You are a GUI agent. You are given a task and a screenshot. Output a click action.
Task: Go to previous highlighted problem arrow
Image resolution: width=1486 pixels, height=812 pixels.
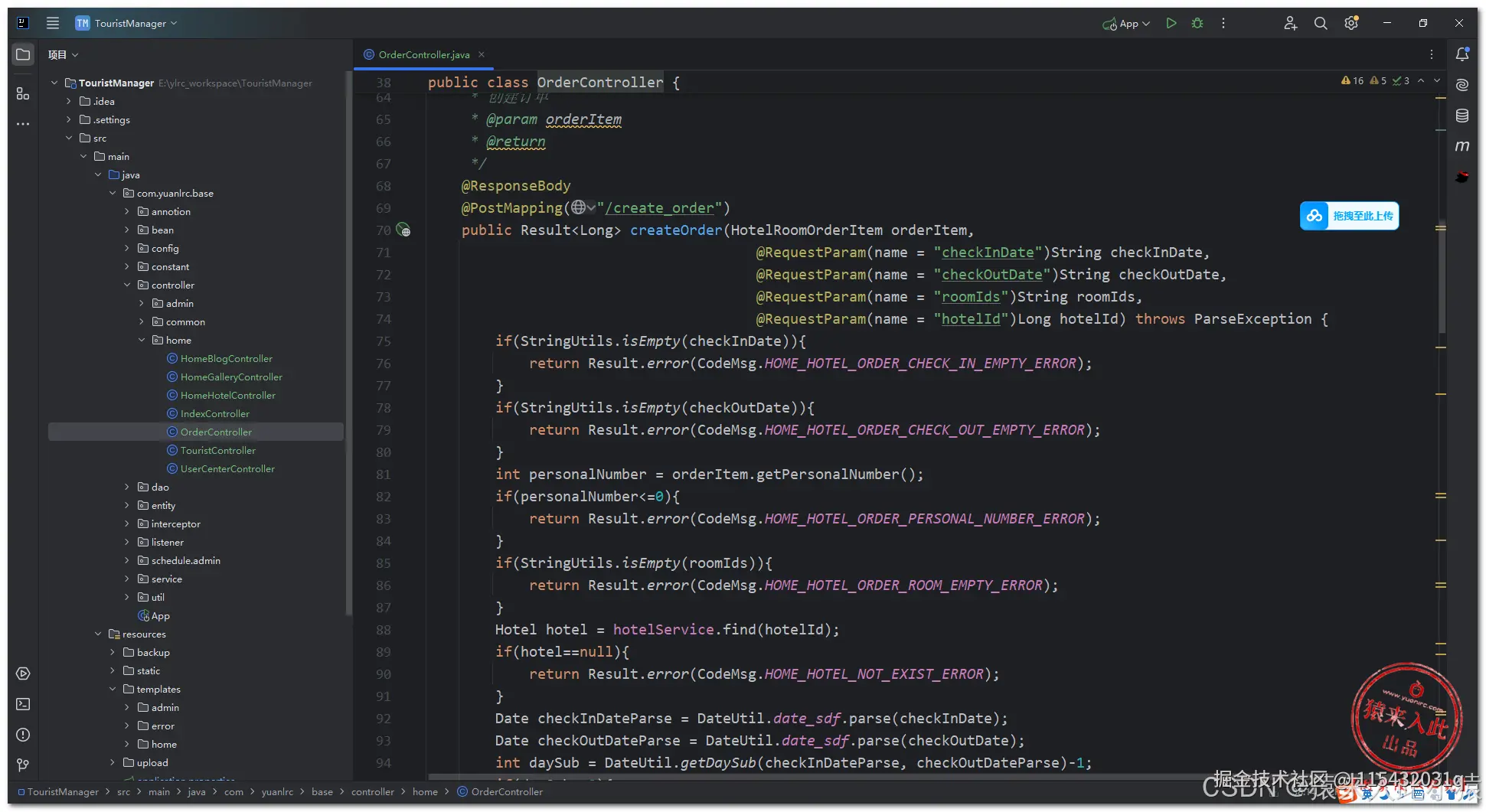click(x=1421, y=80)
